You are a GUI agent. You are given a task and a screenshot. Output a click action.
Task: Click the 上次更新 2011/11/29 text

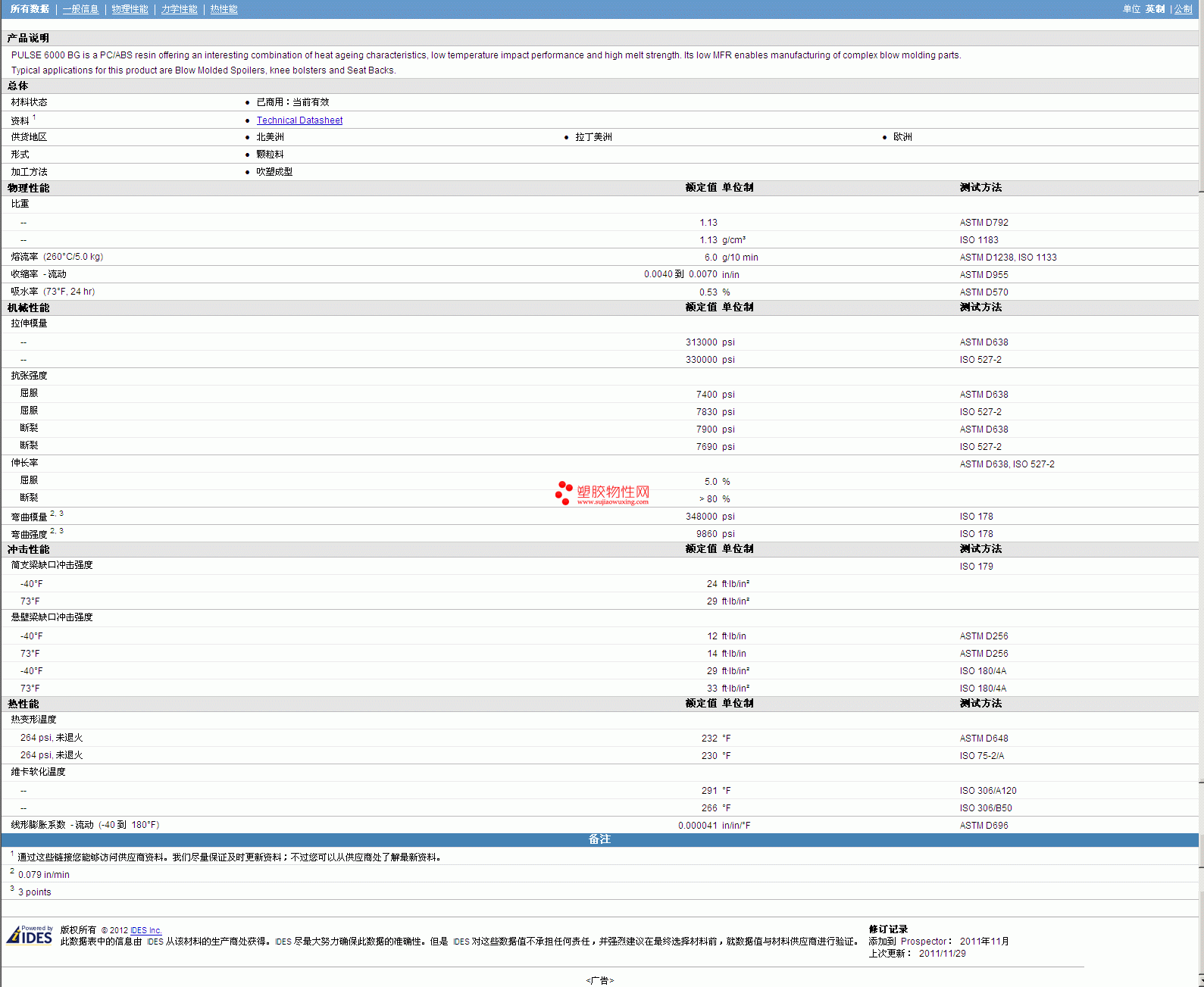point(917,954)
